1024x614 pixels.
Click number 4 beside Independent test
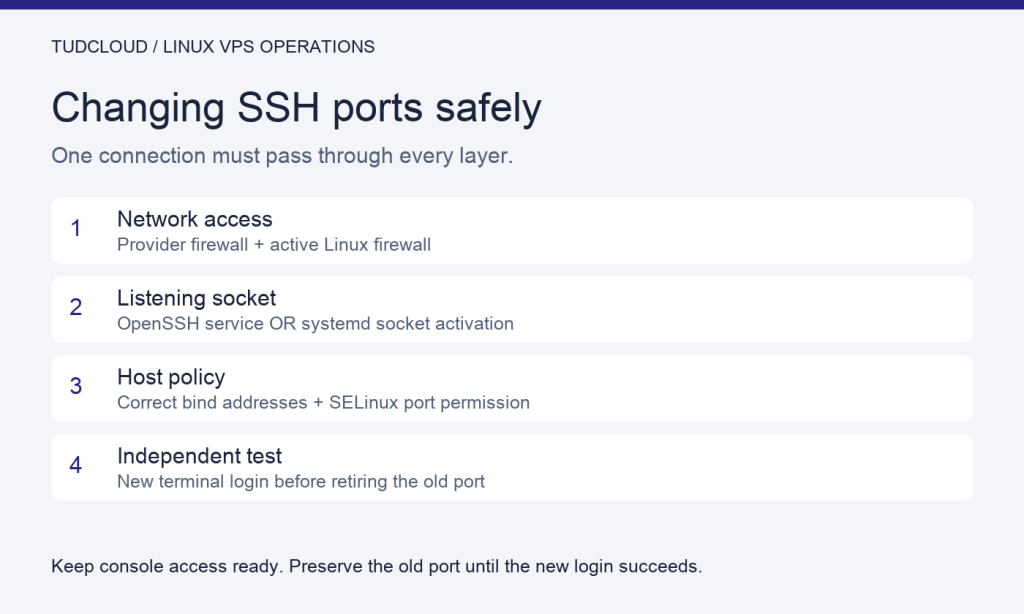click(x=76, y=465)
